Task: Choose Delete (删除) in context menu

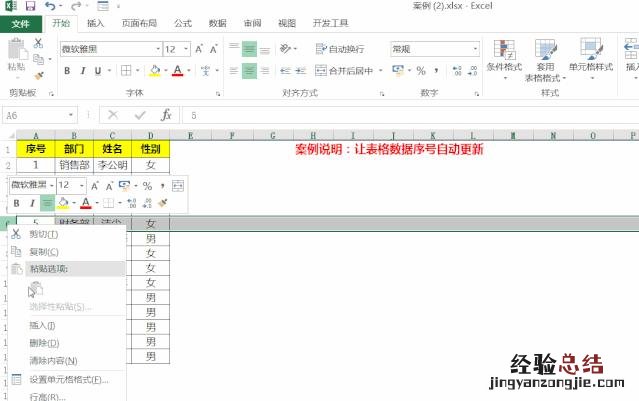Action: click(x=66, y=343)
